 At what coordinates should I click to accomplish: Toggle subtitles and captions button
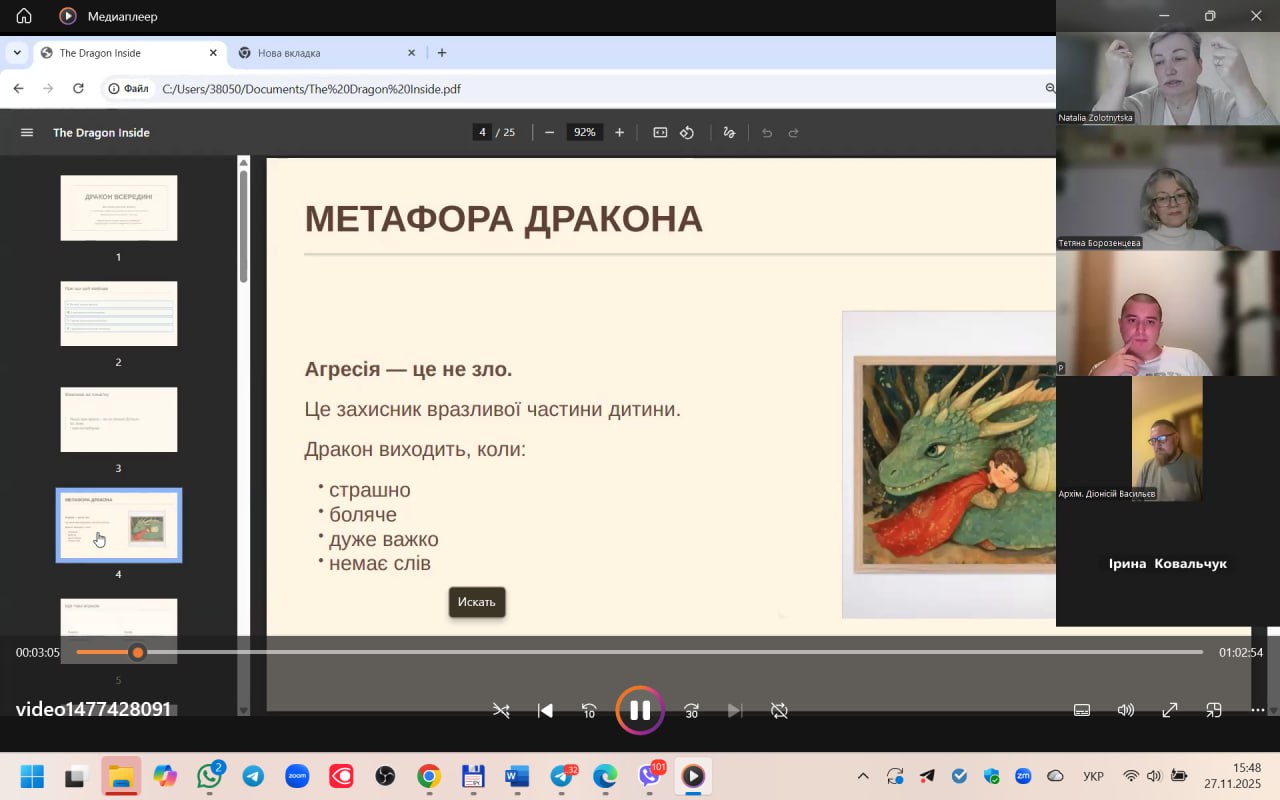click(1081, 710)
